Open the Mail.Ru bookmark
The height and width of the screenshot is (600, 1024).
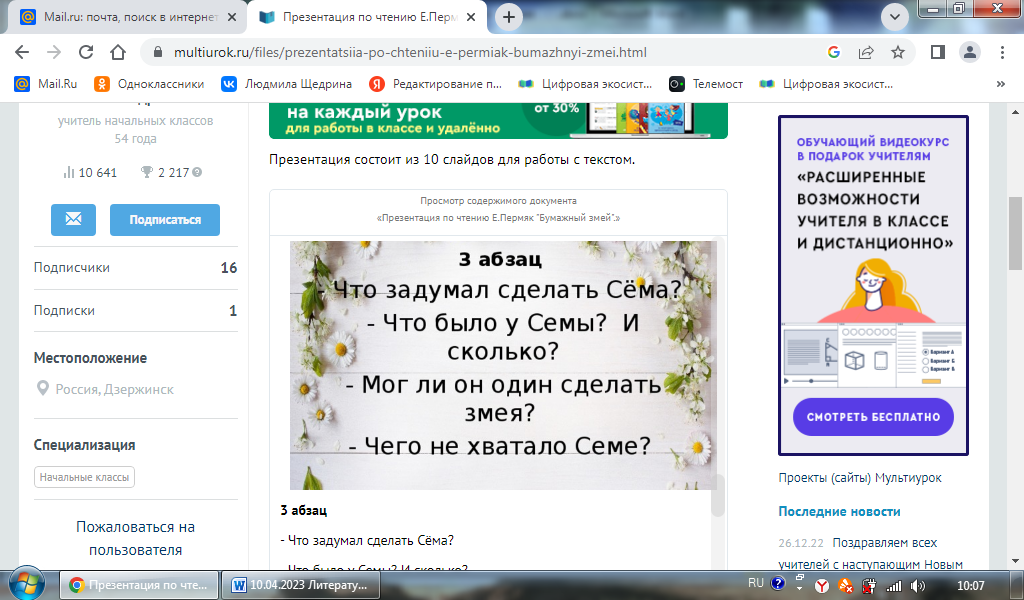pos(46,84)
